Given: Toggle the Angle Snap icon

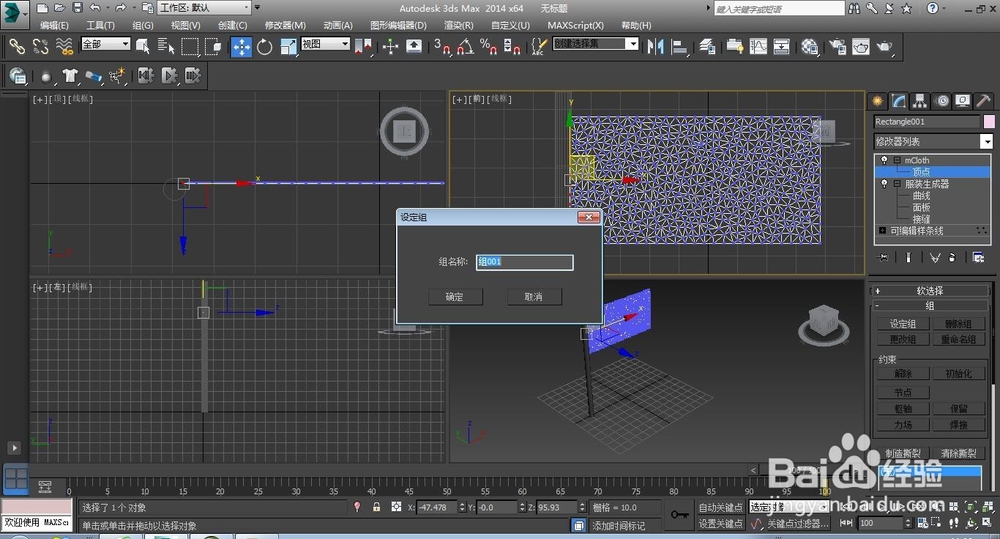Looking at the screenshot, I should coord(466,46).
